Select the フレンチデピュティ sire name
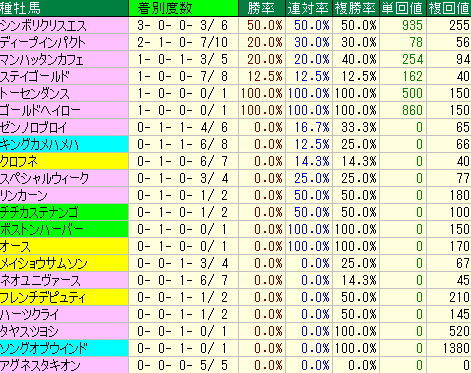This screenshot has width=471, height=373. coord(43,297)
